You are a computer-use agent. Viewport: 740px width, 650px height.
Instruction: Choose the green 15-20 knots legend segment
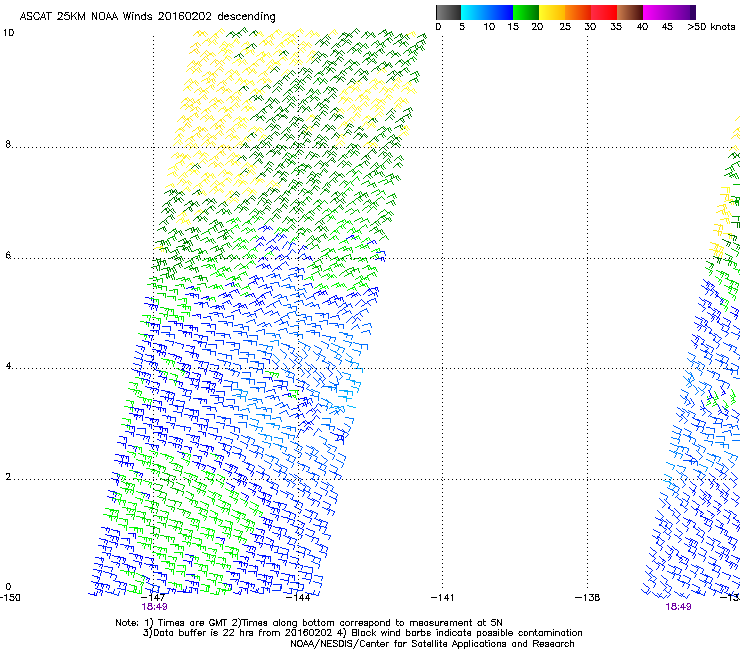coord(526,12)
